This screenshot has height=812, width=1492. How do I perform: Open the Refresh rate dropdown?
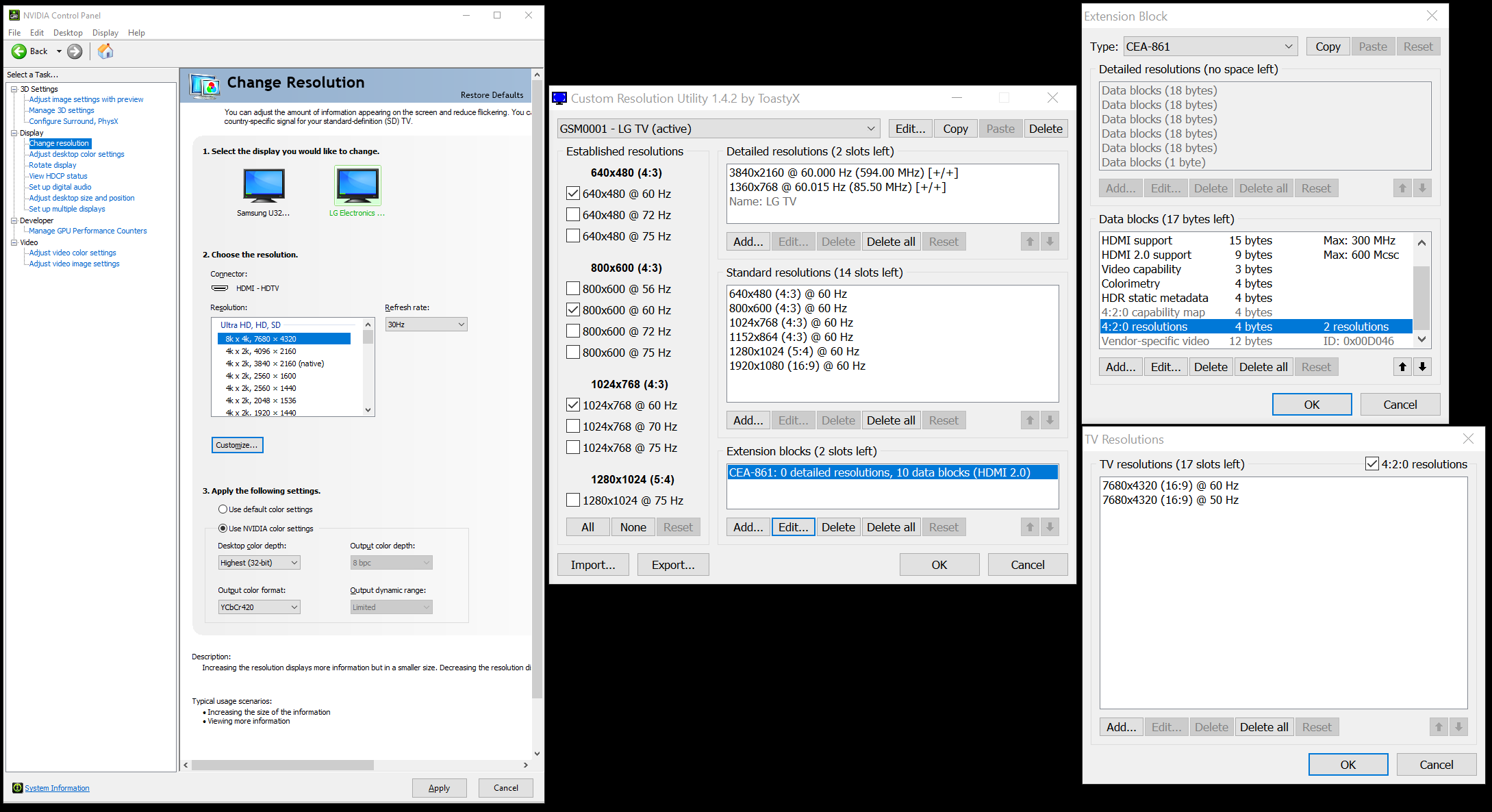pyautogui.click(x=426, y=325)
